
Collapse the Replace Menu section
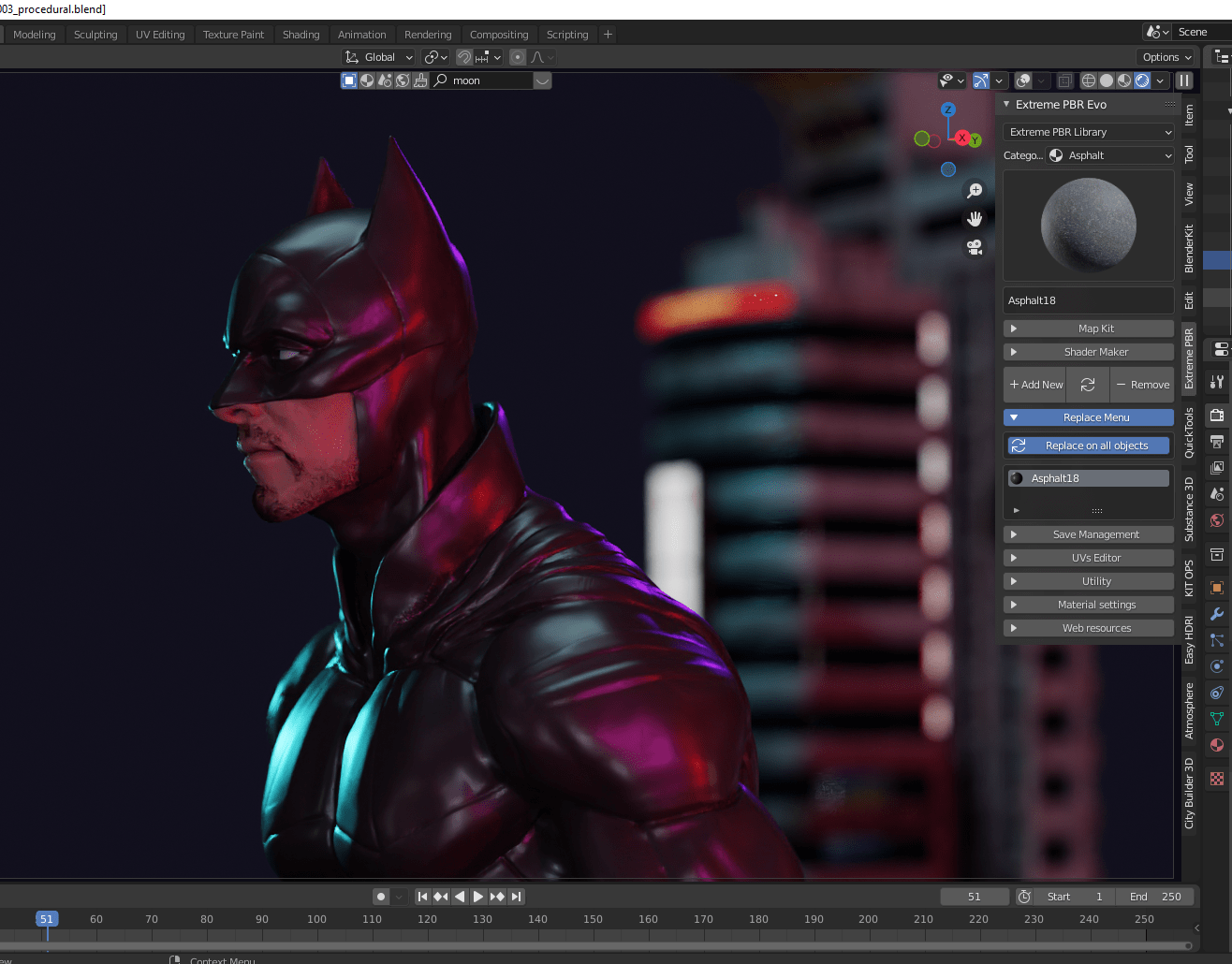(x=1089, y=417)
